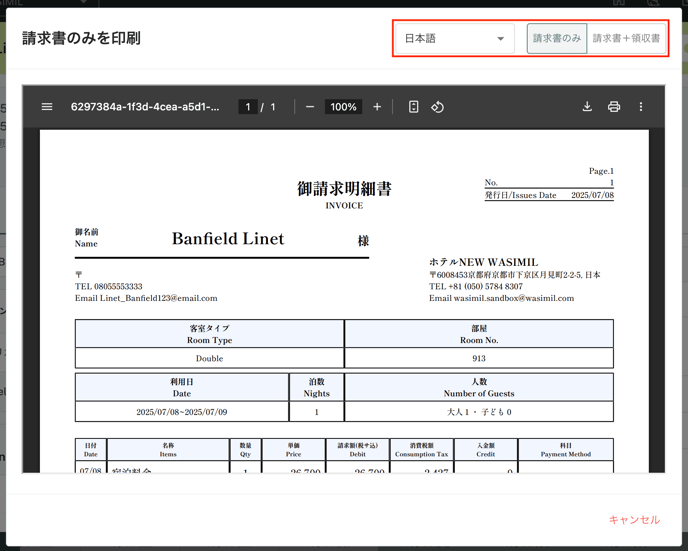Open the PDF viewer more actions menu
This screenshot has width=688, height=551.
point(641,107)
